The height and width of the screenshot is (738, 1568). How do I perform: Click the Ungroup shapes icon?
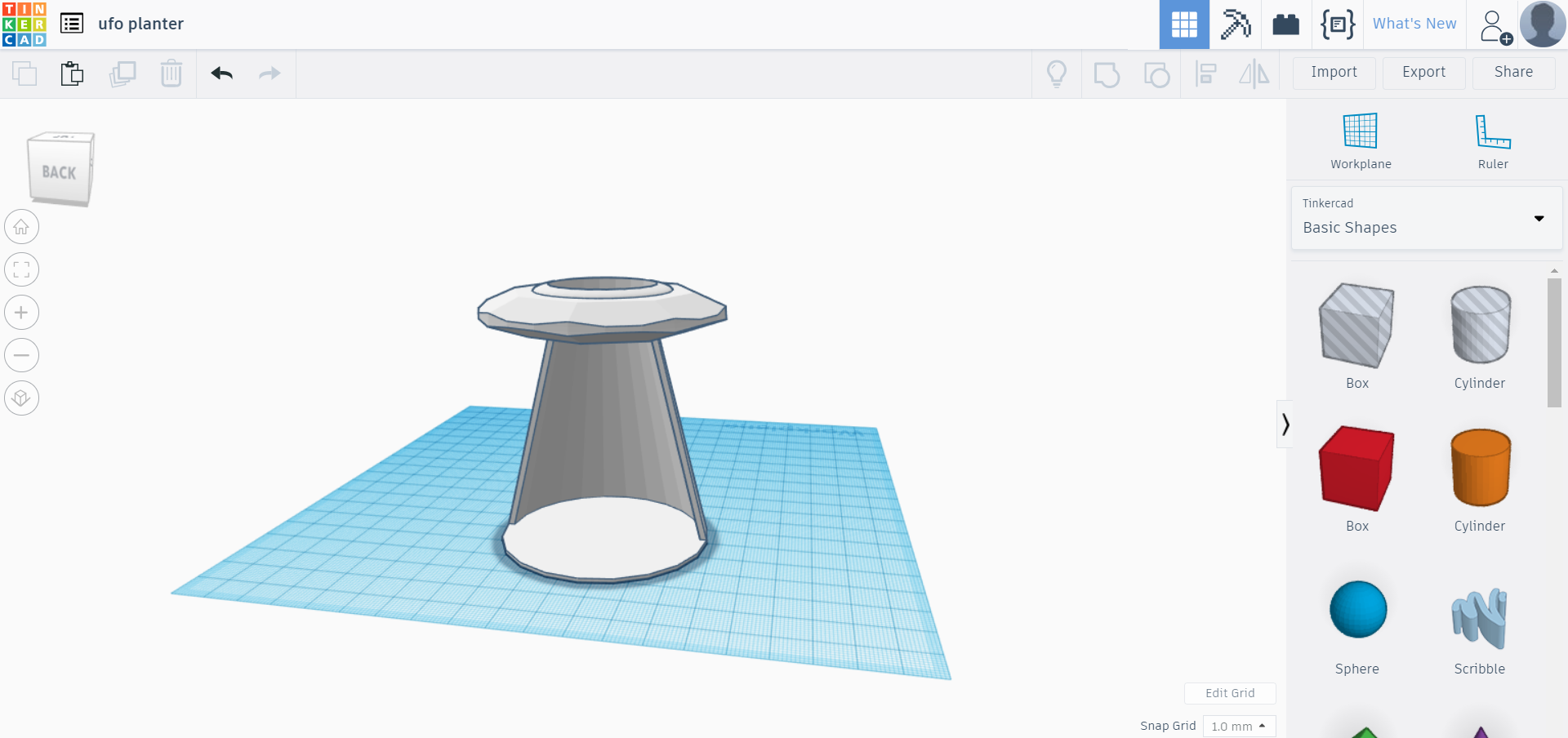(x=1156, y=74)
